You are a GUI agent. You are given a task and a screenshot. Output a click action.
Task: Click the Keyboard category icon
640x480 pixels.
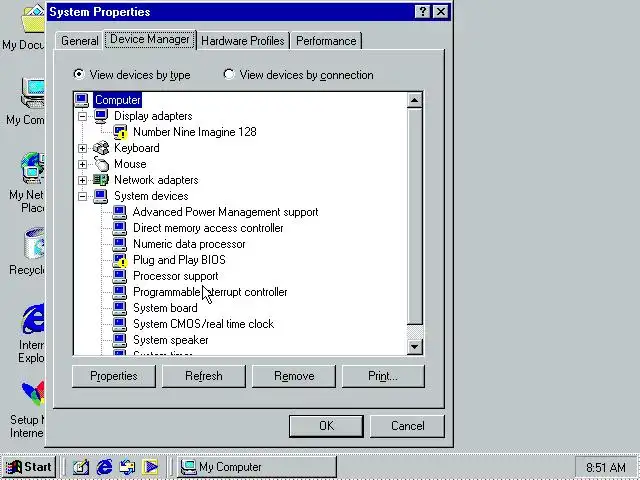(x=101, y=148)
